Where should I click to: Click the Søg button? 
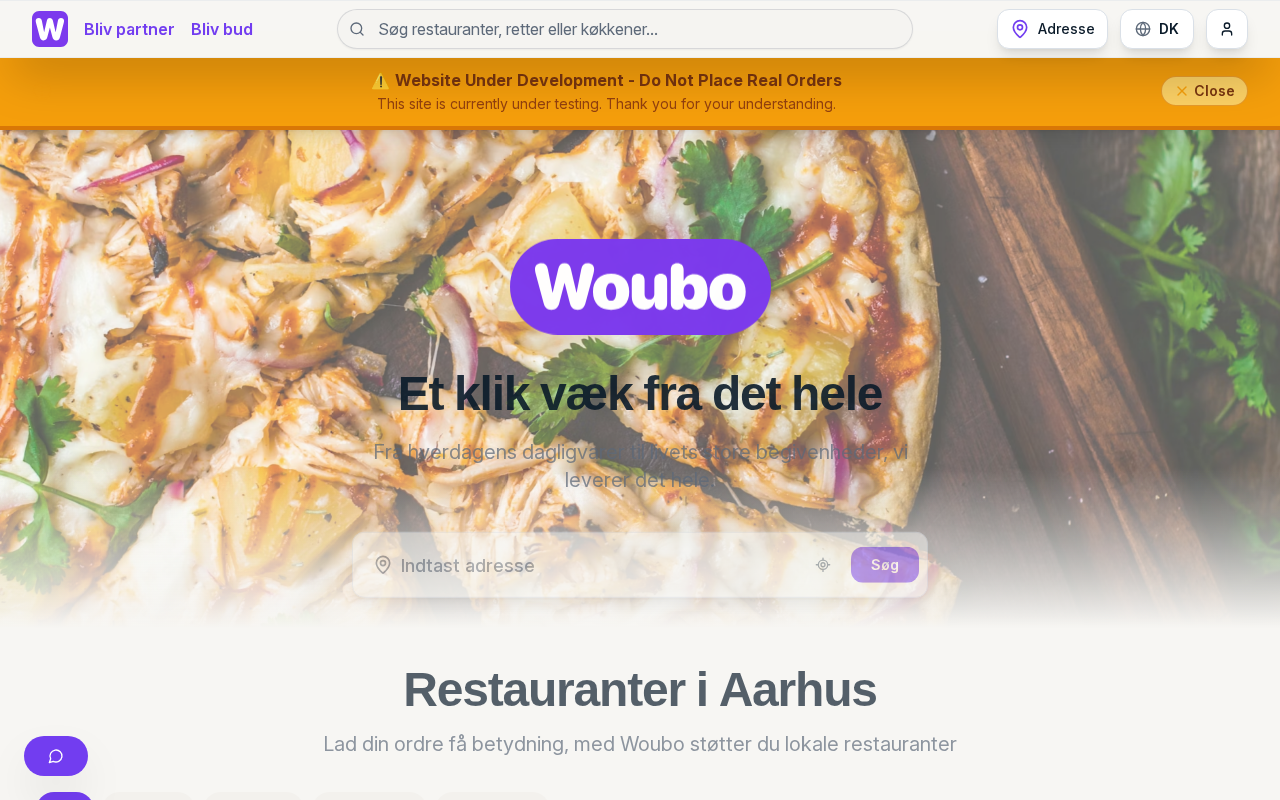tap(885, 565)
